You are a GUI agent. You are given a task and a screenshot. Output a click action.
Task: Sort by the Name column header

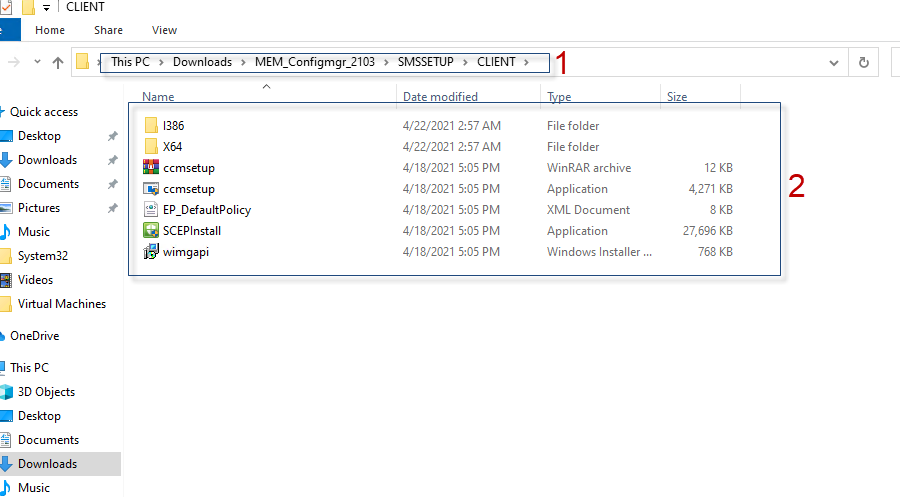tap(158, 96)
